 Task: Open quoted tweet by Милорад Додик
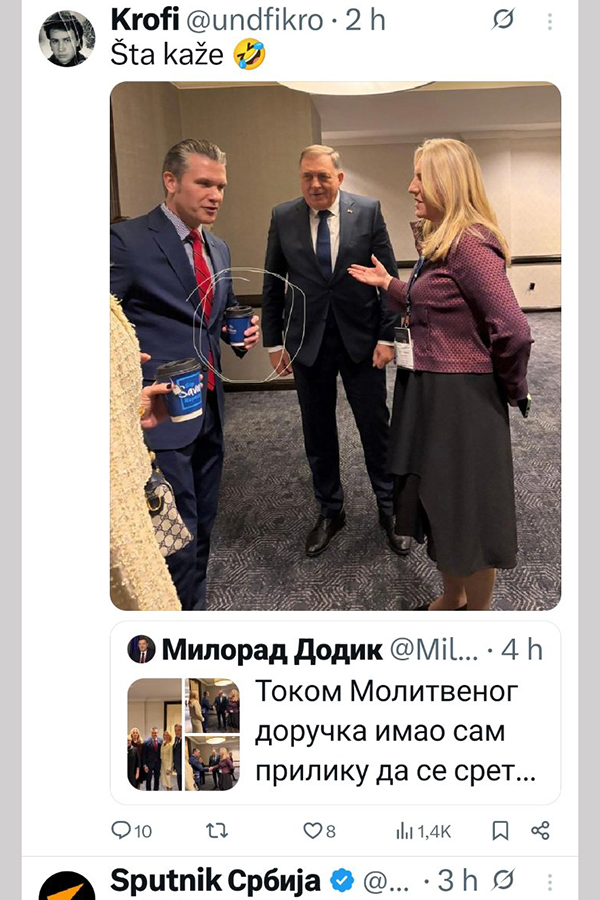pos(335,713)
